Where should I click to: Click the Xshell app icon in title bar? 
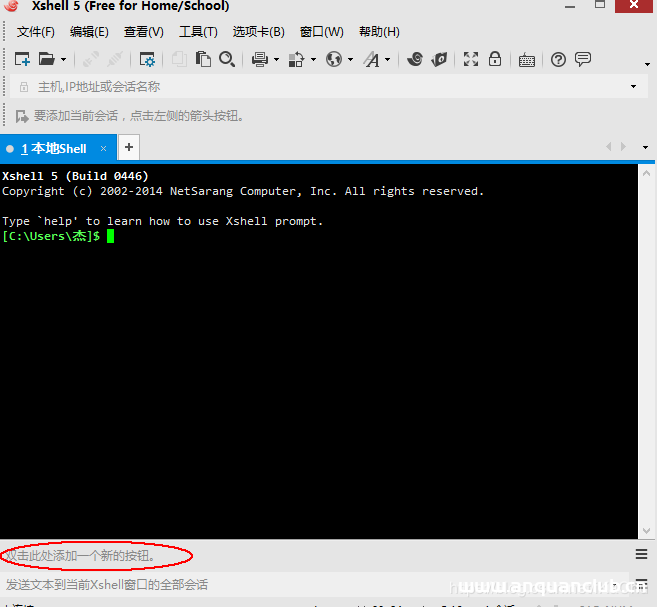[12, 5]
